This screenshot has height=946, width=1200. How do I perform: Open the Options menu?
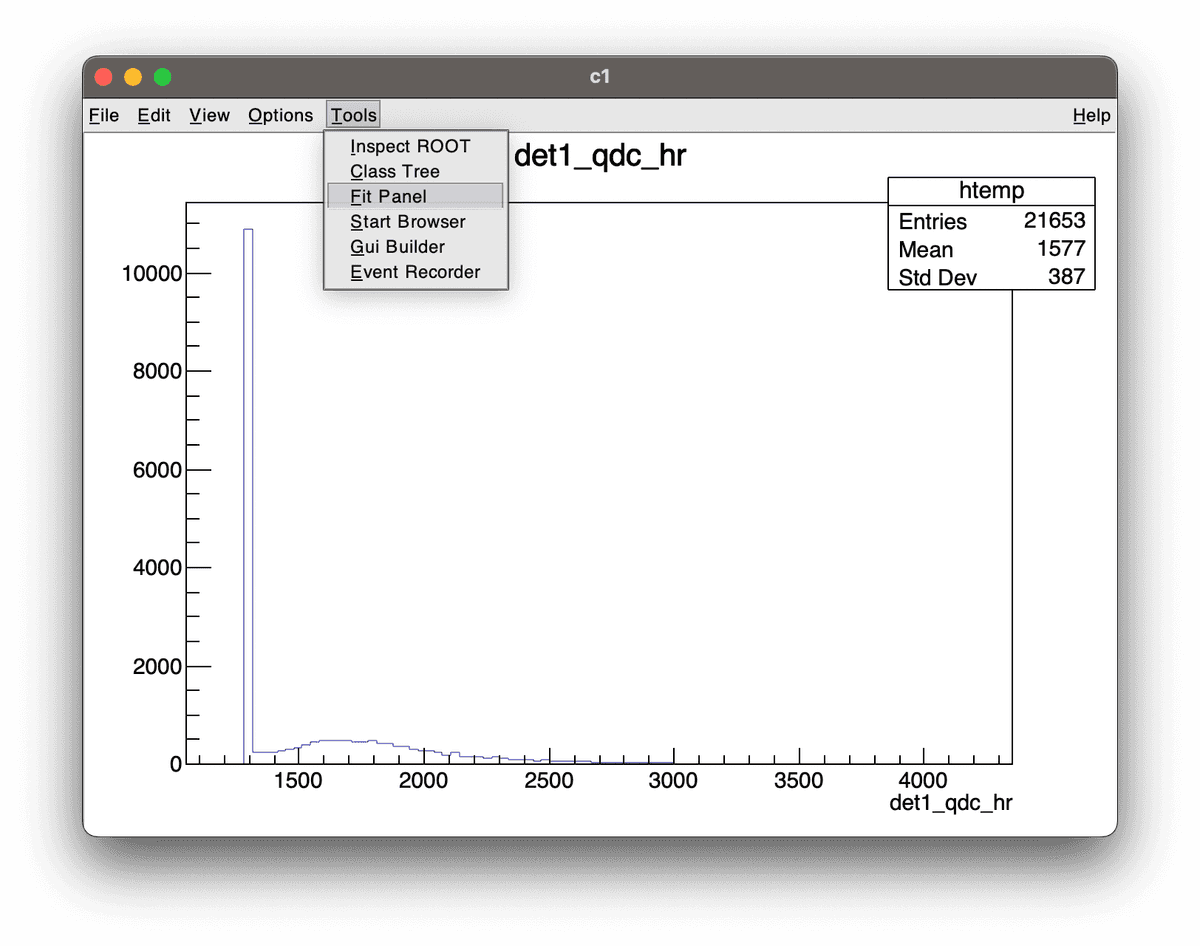pyautogui.click(x=280, y=116)
